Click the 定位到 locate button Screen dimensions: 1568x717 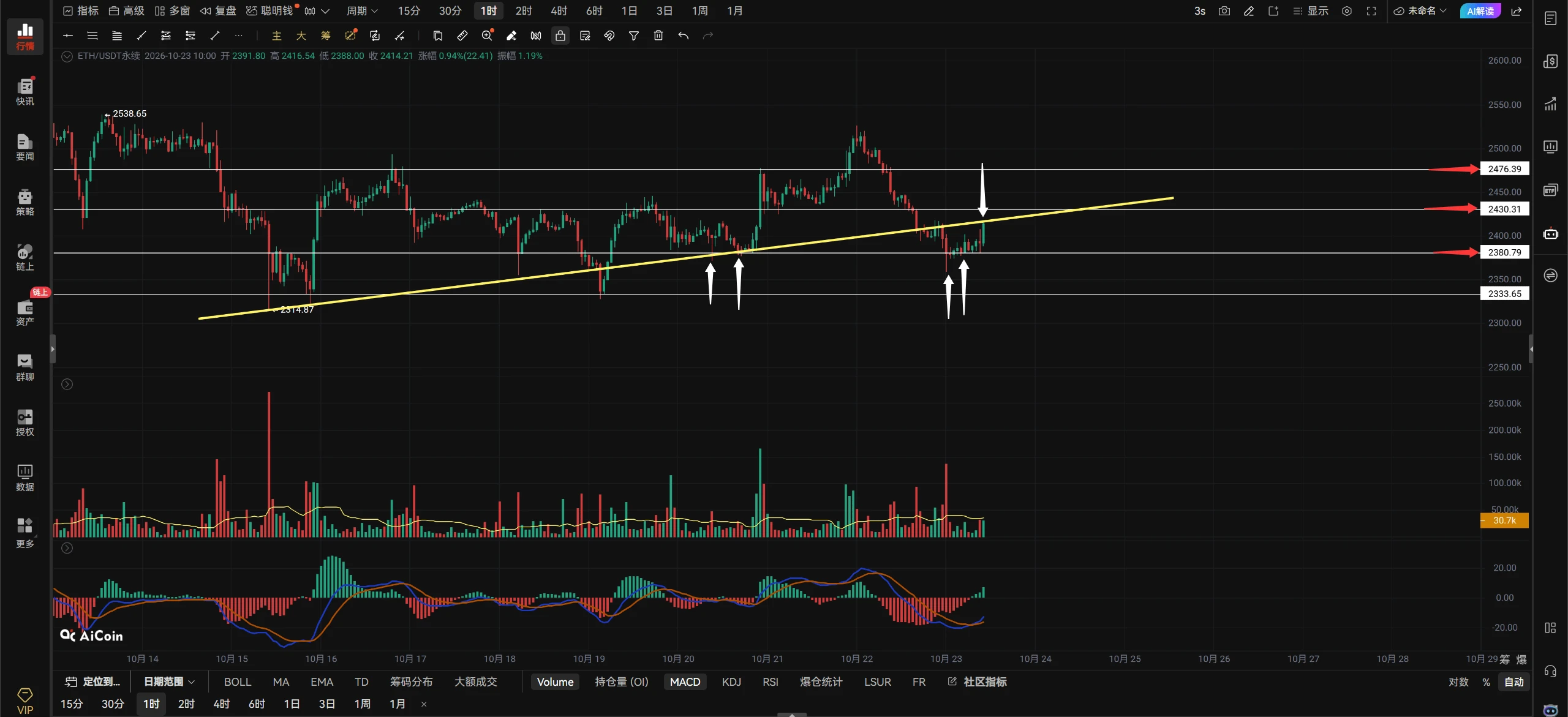(93, 681)
